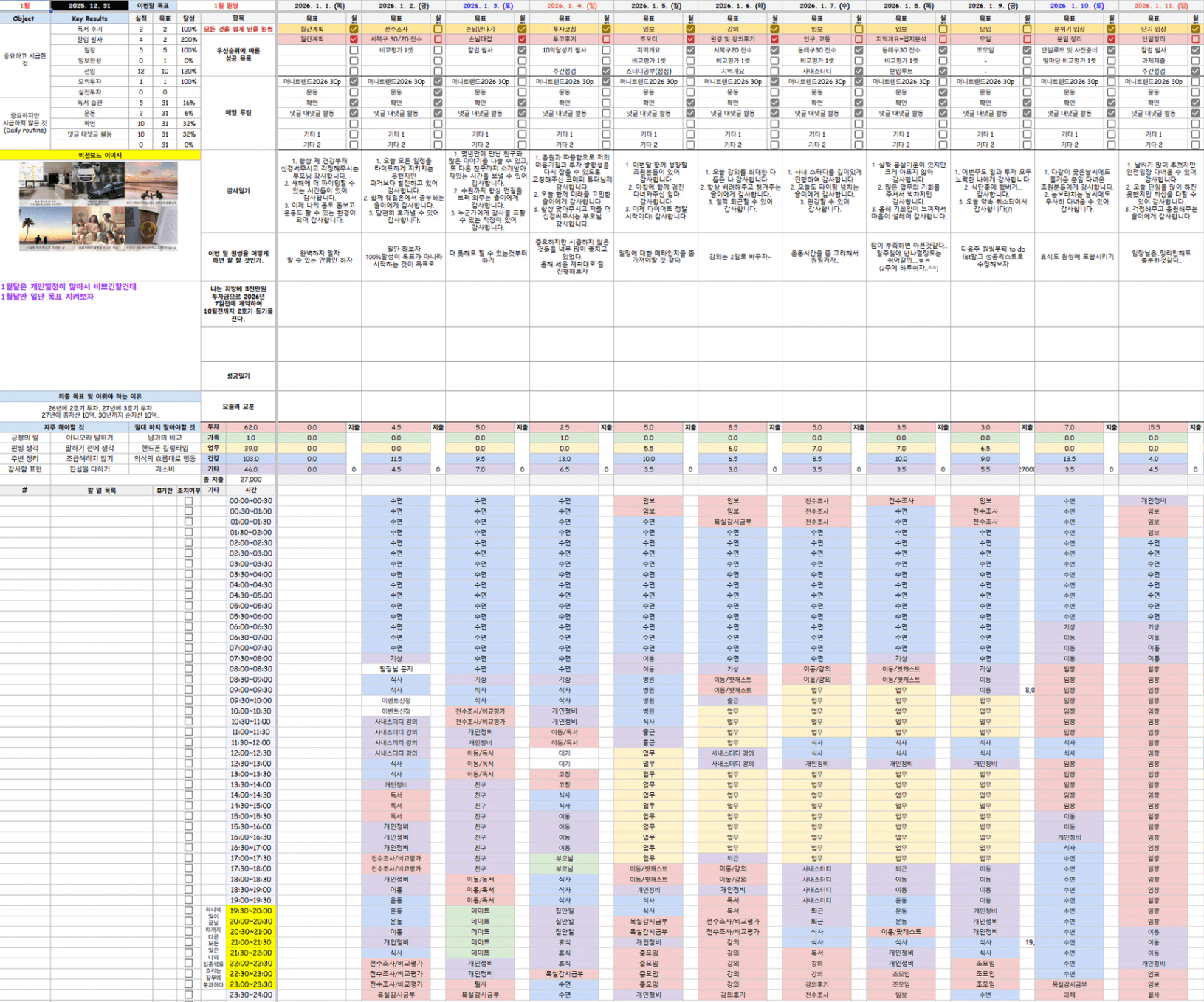The image size is (1204, 1002).
Task: Open the vision board image collage
Action: pyautogui.click(x=98, y=207)
